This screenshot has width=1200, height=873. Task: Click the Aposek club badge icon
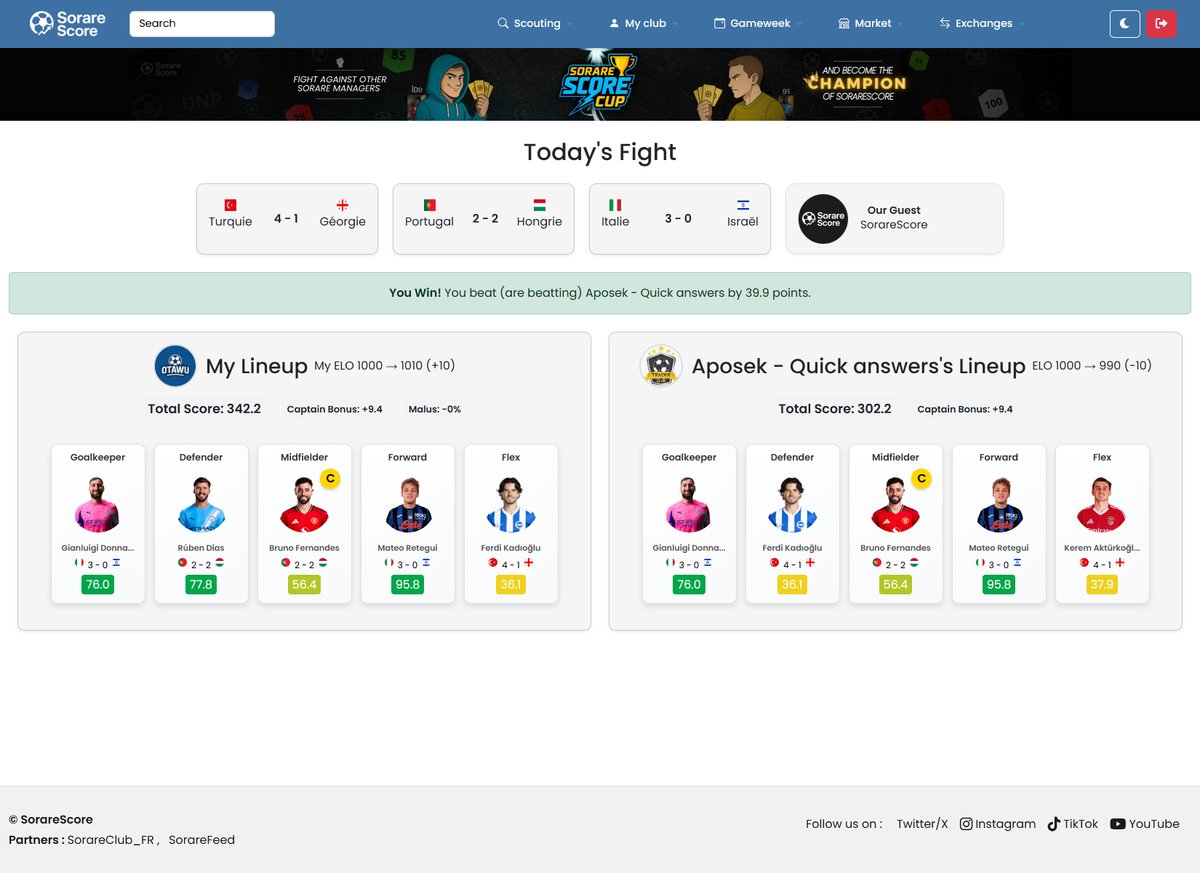661,366
